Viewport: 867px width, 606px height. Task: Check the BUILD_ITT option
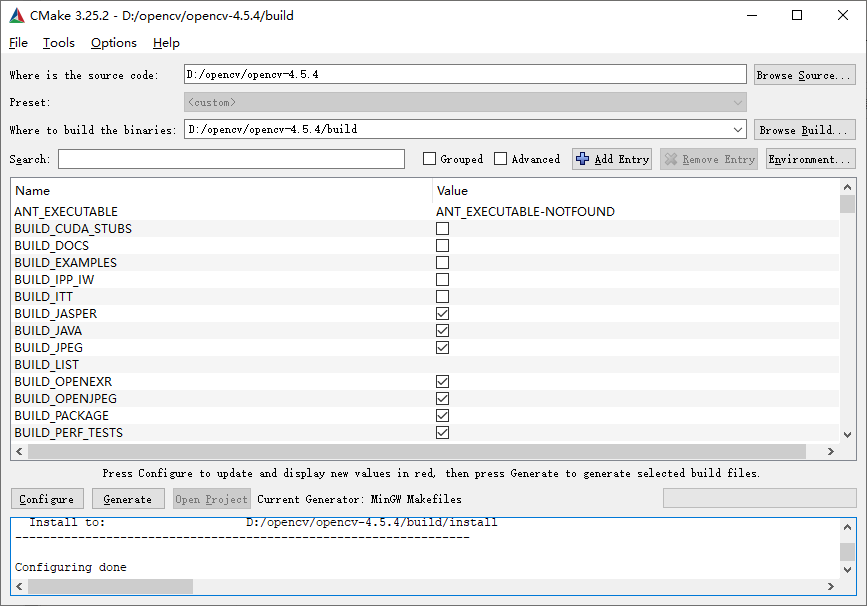(442, 296)
